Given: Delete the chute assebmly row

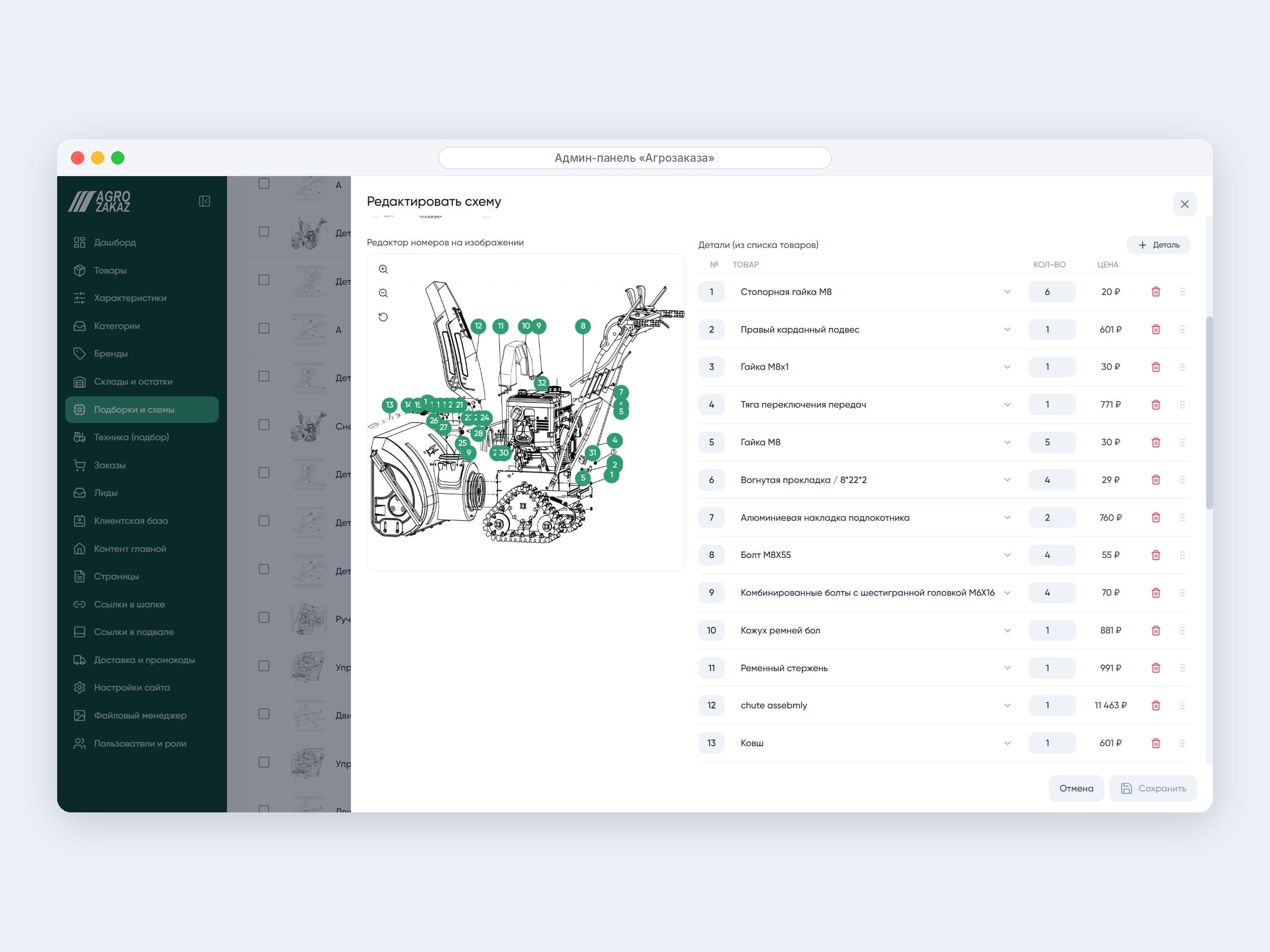Looking at the screenshot, I should click(x=1156, y=705).
